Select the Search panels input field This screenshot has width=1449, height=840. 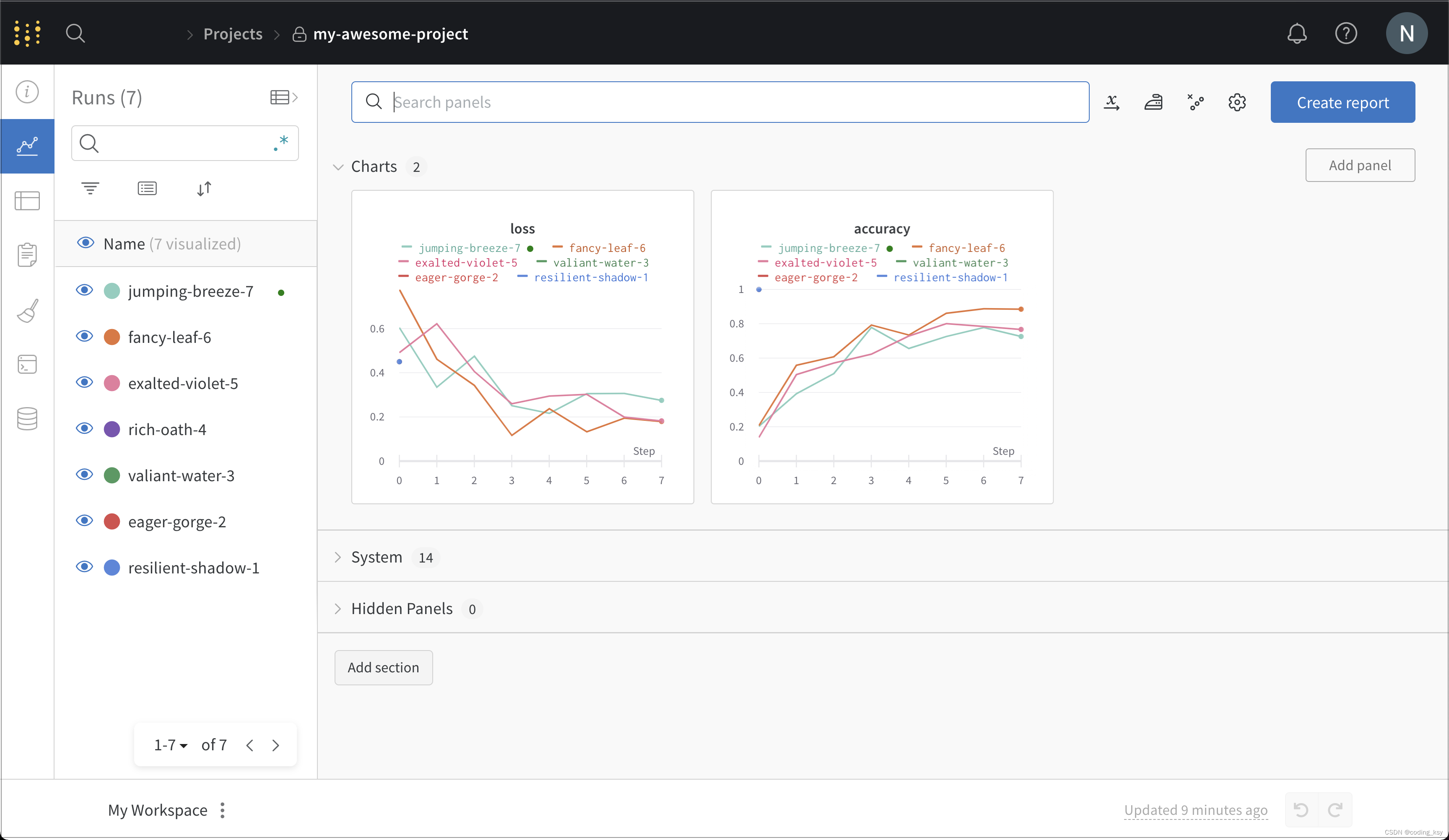(720, 102)
